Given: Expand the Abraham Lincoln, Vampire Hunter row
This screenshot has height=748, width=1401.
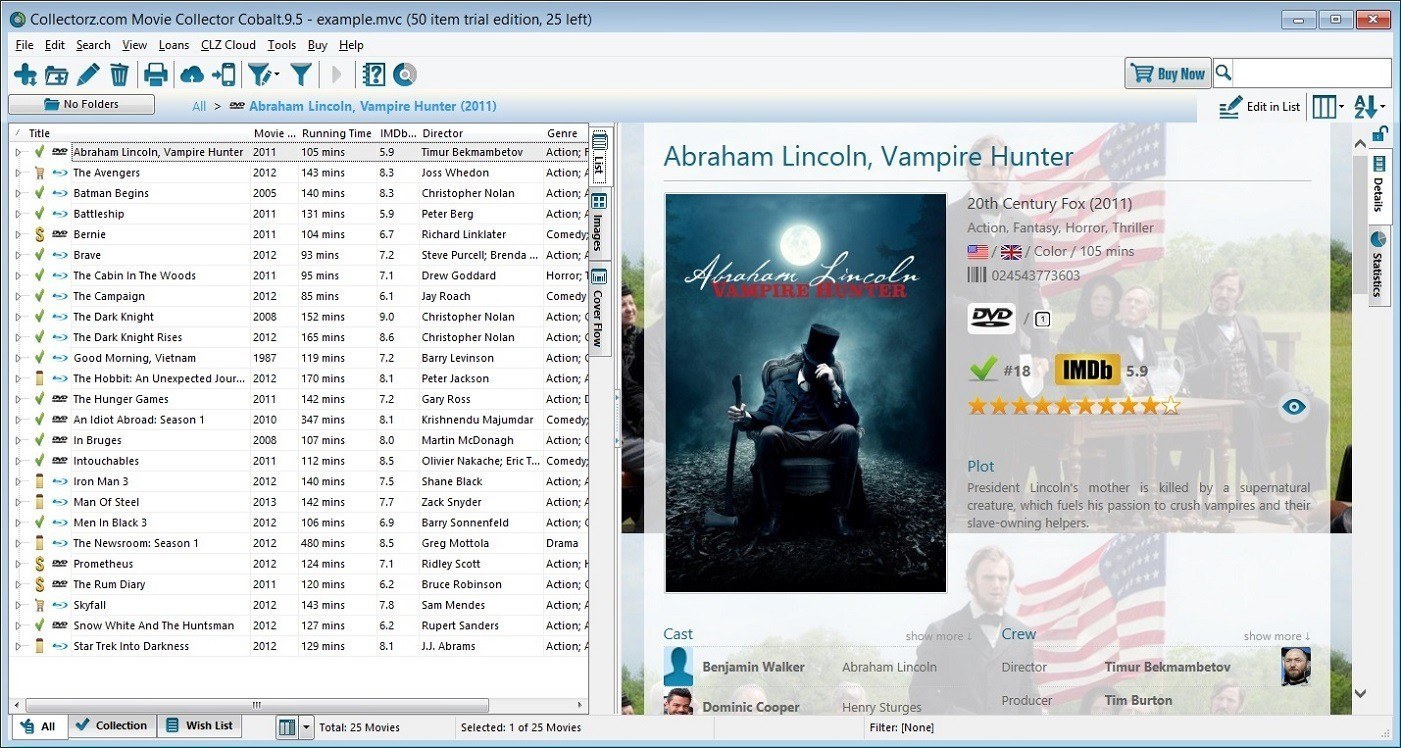Looking at the screenshot, I should (18, 151).
